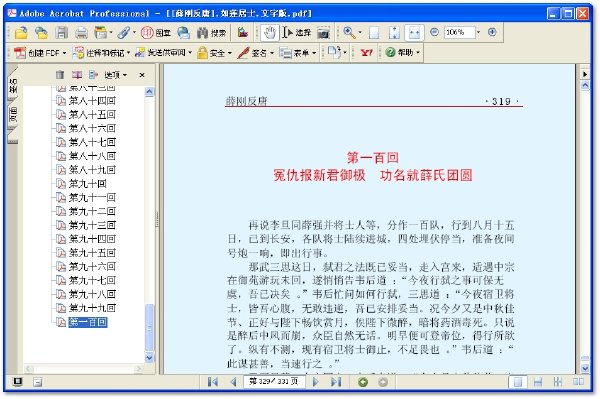This screenshot has height=399, width=600.
Task: Select bookmark 第九十九回
Action: point(92,308)
